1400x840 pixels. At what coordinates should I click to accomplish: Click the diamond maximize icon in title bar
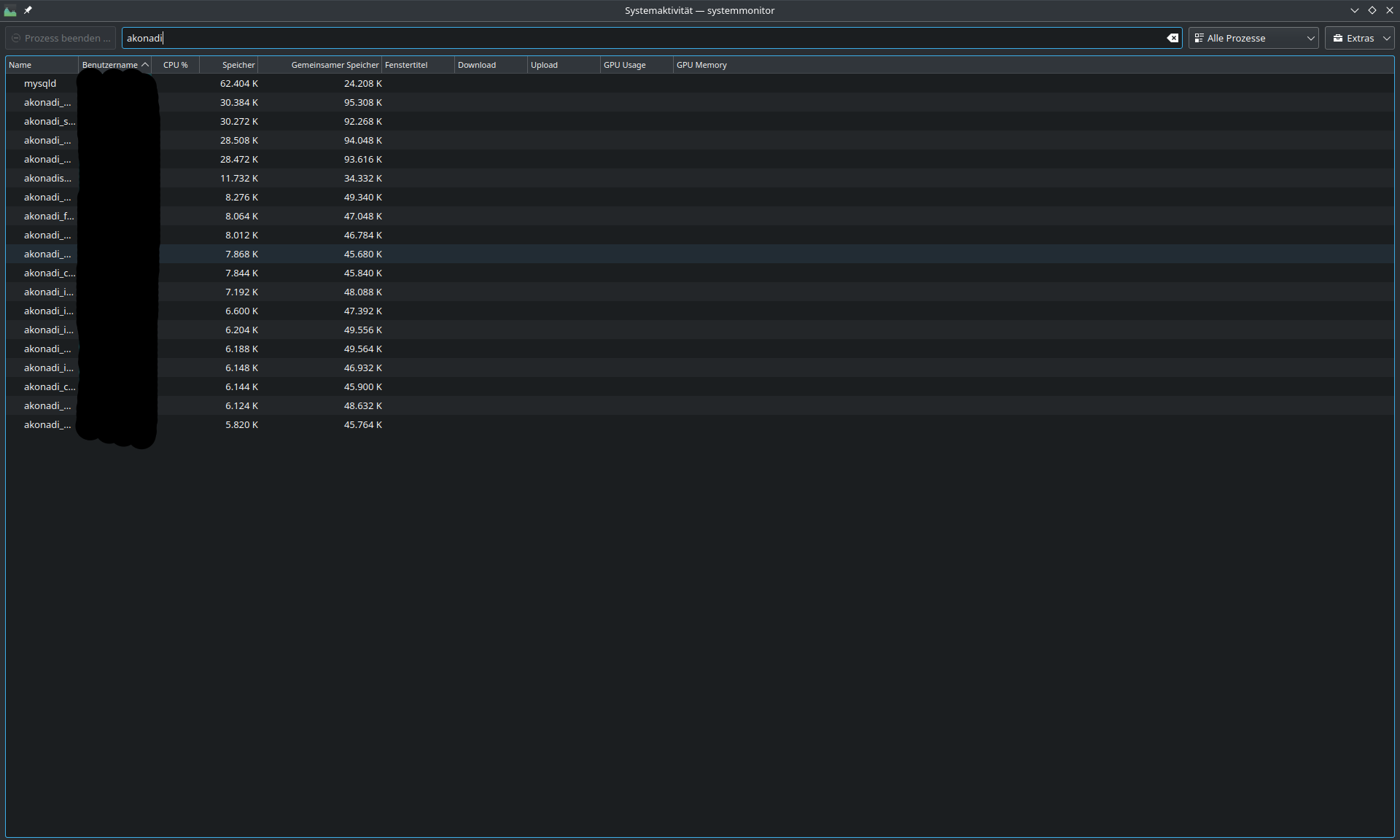(x=1372, y=10)
